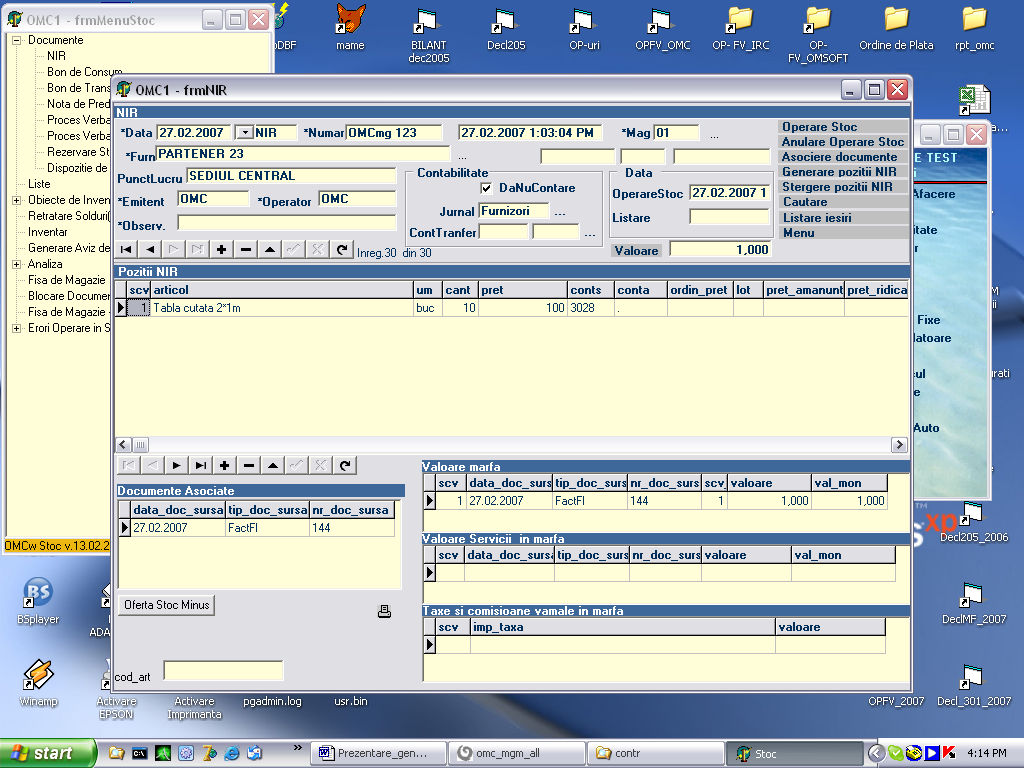Edit NIR record with top triangle button
This screenshot has height=768, width=1024.
click(270, 249)
